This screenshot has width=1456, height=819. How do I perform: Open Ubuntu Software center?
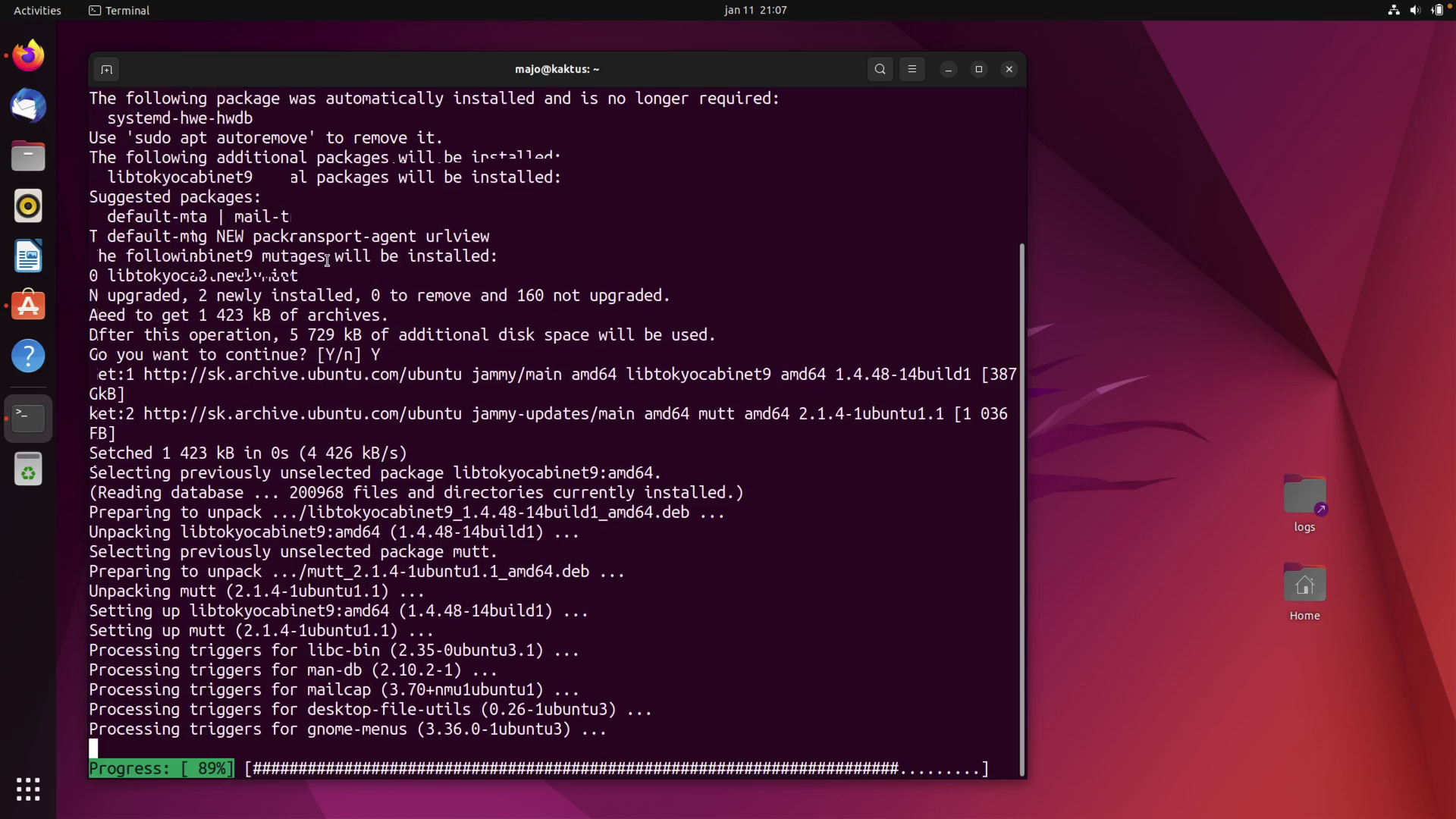(28, 306)
